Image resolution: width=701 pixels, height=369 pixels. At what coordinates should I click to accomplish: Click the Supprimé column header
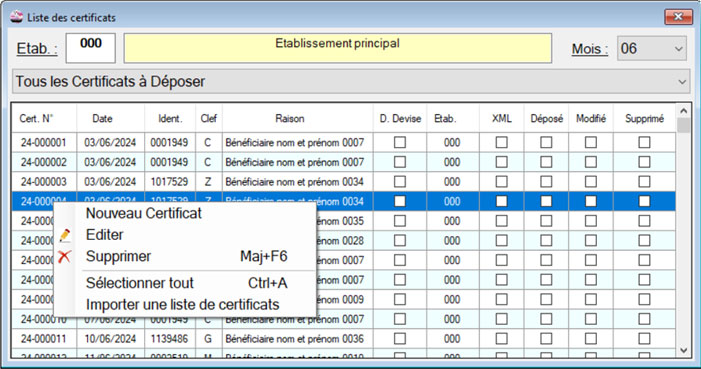[644, 119]
